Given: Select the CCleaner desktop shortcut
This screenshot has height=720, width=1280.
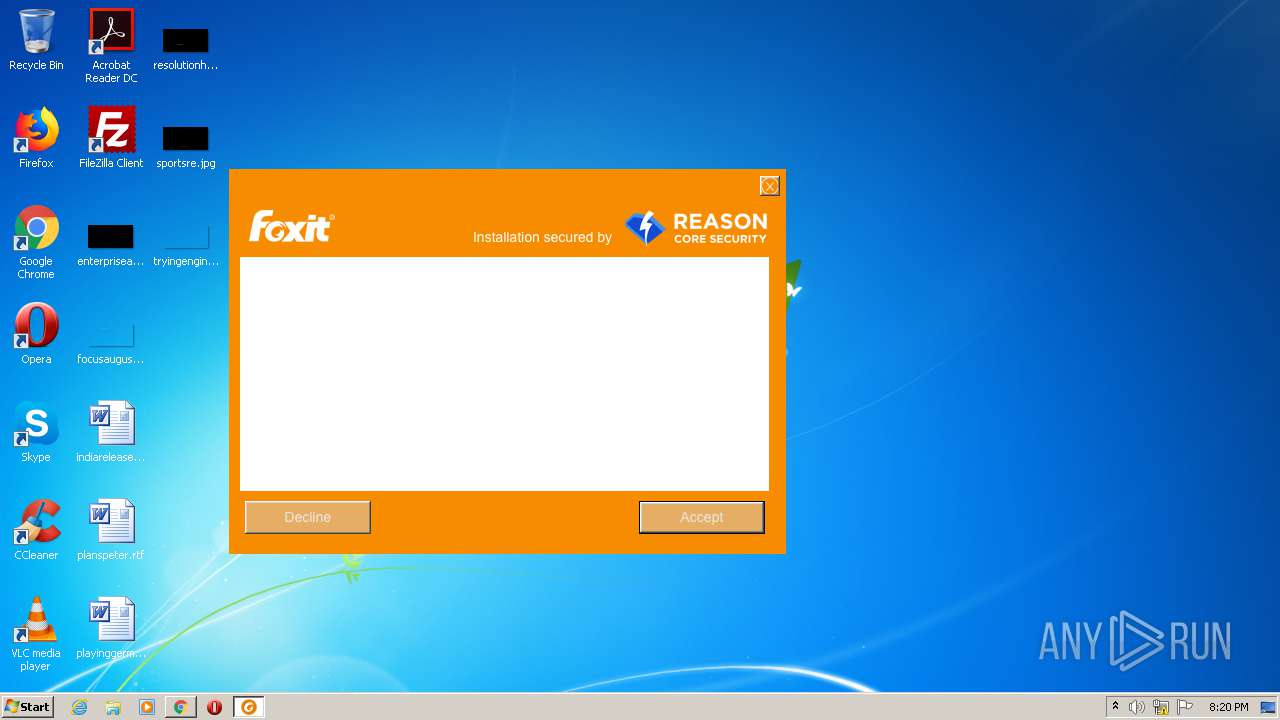Looking at the screenshot, I should point(36,530).
